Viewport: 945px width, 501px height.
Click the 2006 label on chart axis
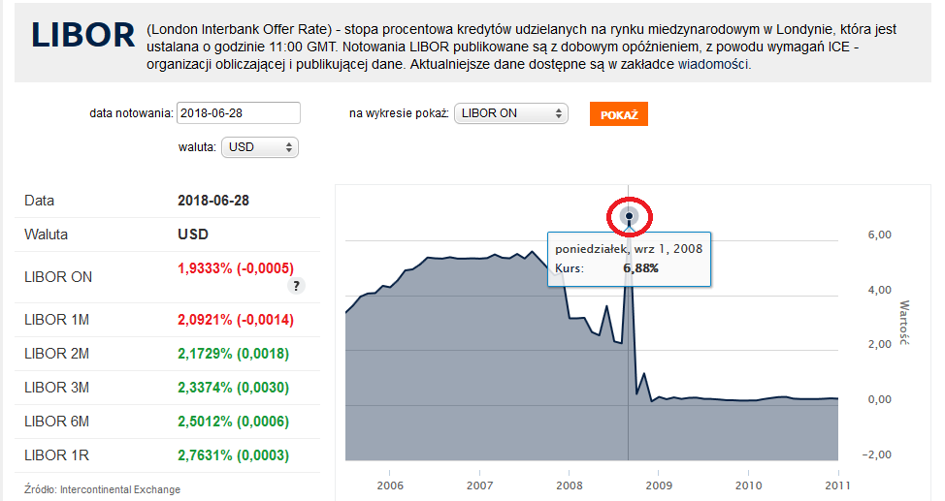coord(389,485)
